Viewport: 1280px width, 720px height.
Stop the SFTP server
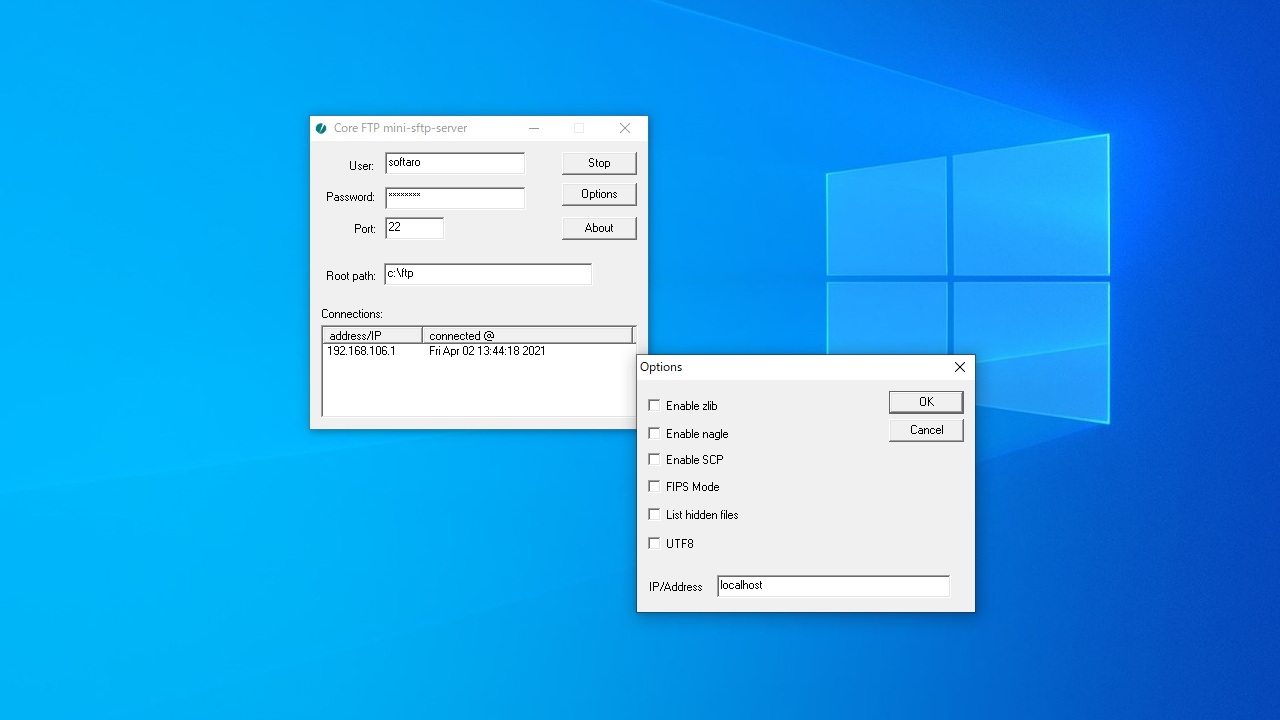(x=598, y=163)
